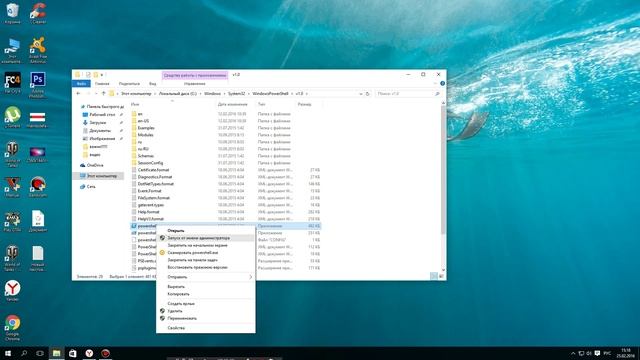Screen dimensions: 640x360
Task: Choose Удалить in context menu
Action: click(206, 311)
